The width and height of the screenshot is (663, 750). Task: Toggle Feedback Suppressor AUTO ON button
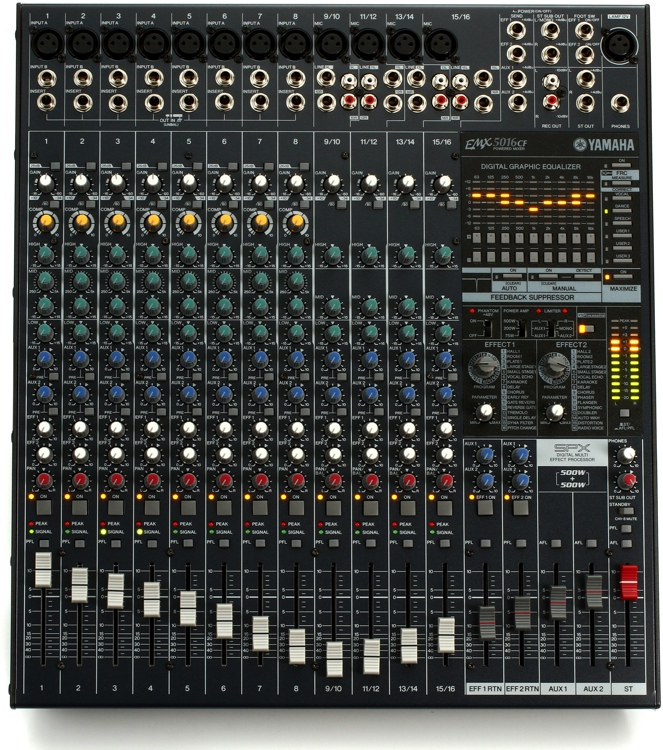[x=513, y=276]
